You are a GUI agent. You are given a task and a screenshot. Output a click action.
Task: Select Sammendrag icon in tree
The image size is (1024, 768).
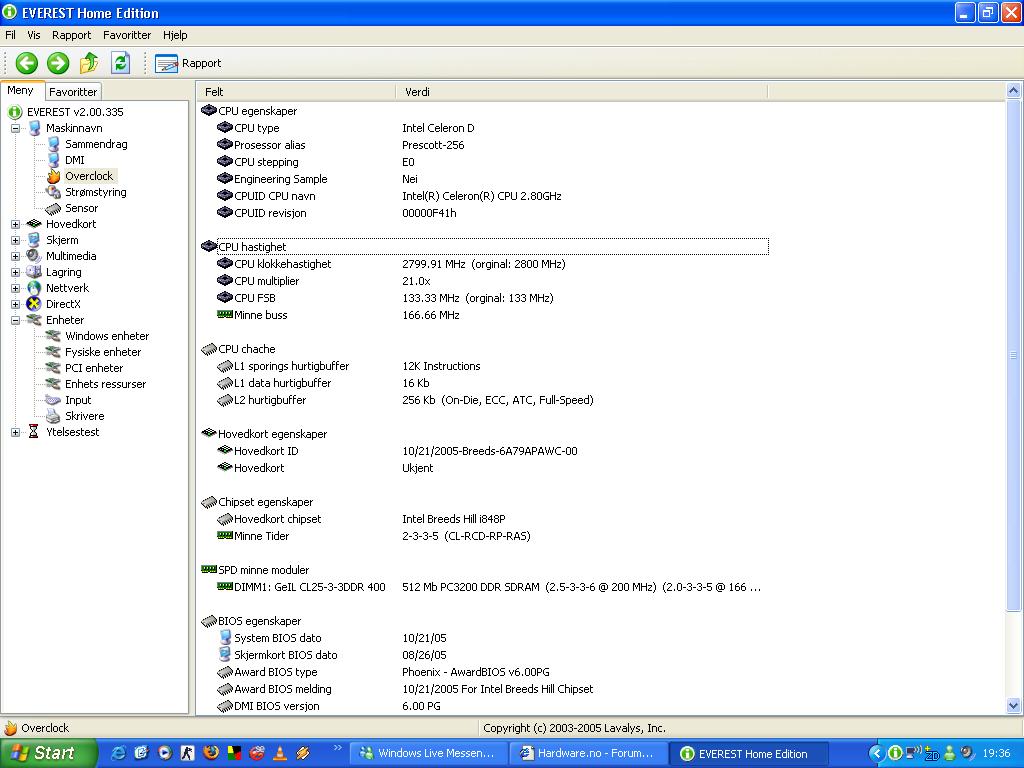pyautogui.click(x=54, y=144)
